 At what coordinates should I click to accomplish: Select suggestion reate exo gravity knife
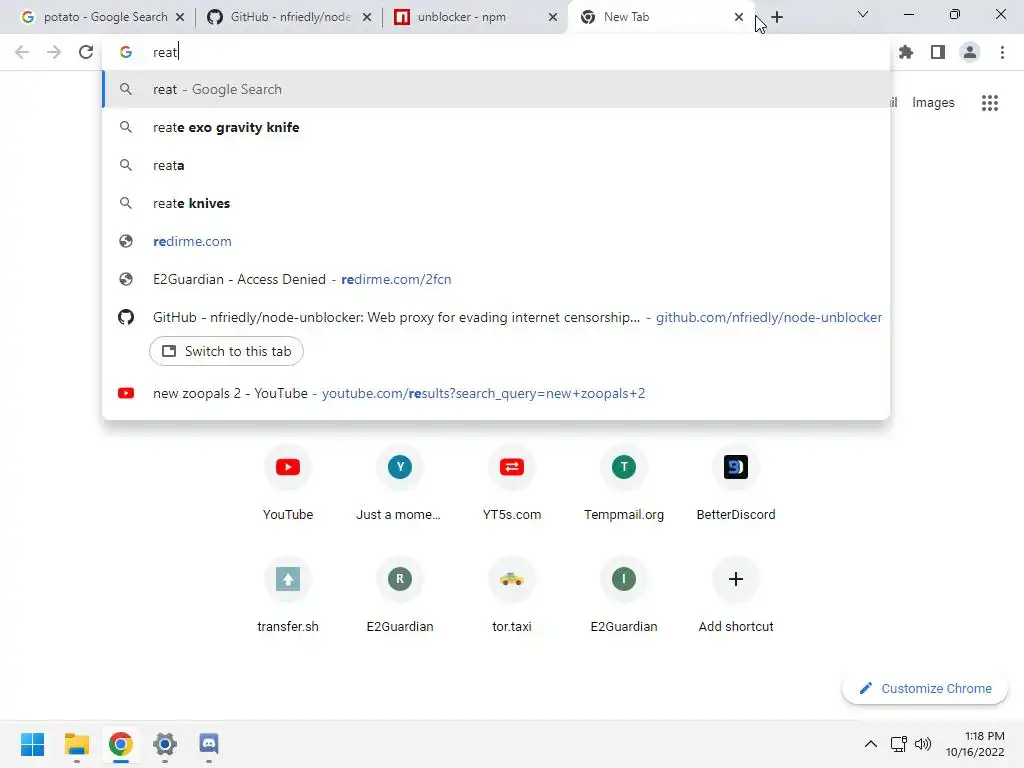496,127
